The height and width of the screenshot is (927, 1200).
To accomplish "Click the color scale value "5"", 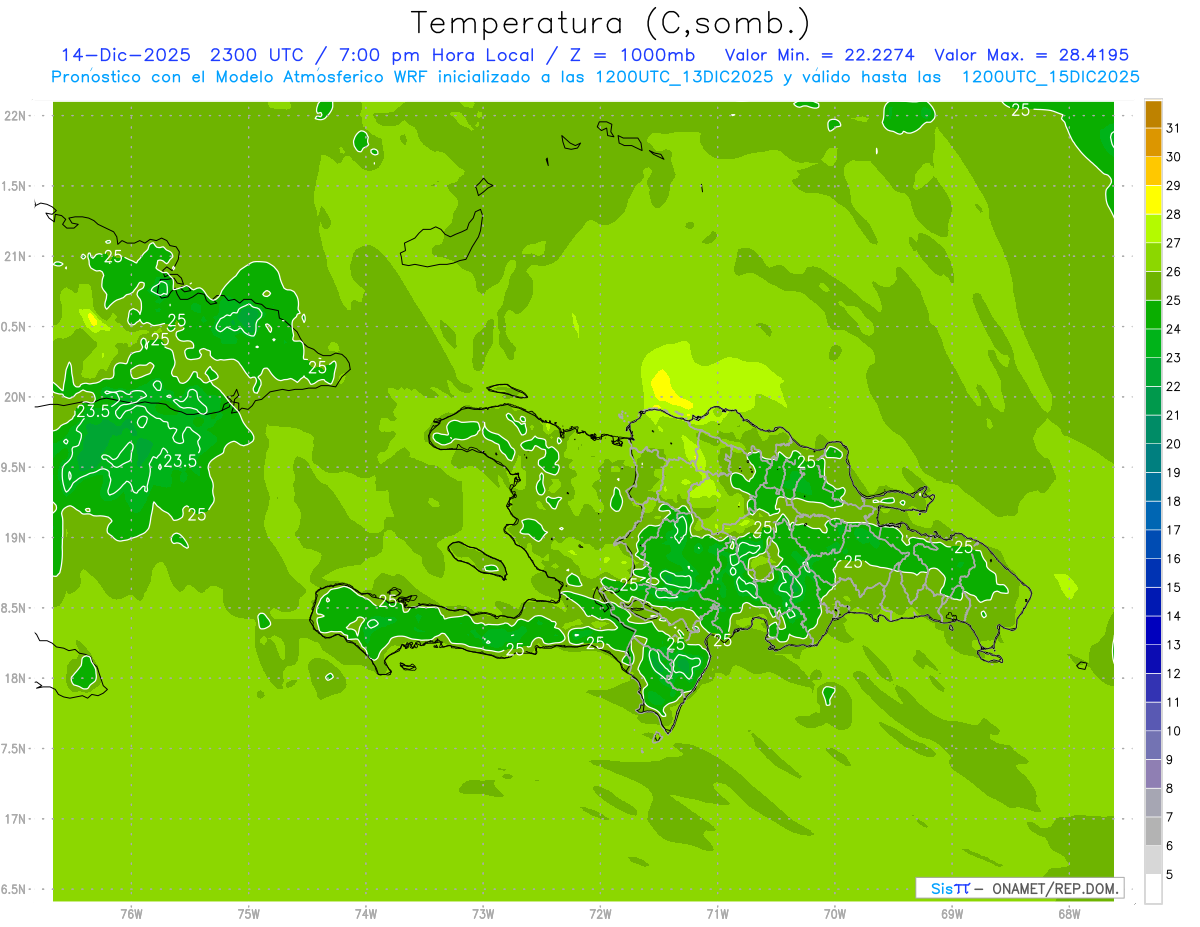I will point(1170,875).
